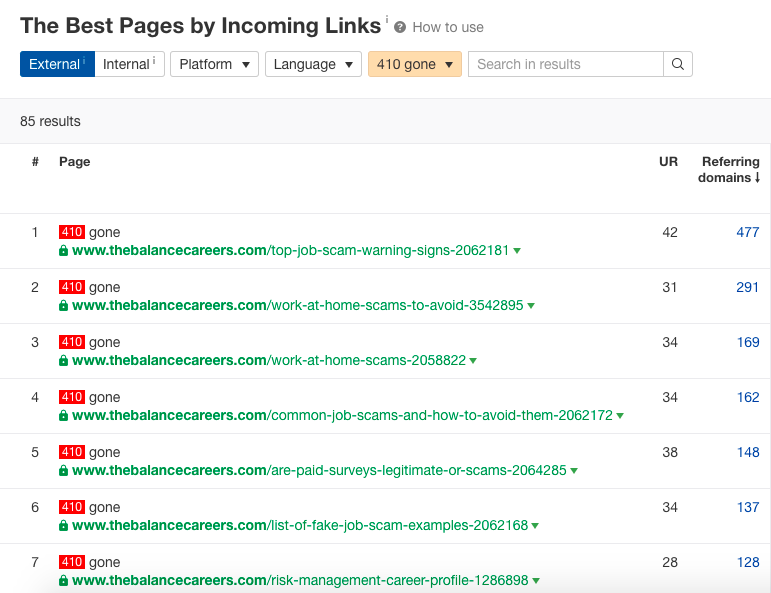The image size is (771, 593).
Task: Sort by Referring domains column header
Action: coord(729,170)
